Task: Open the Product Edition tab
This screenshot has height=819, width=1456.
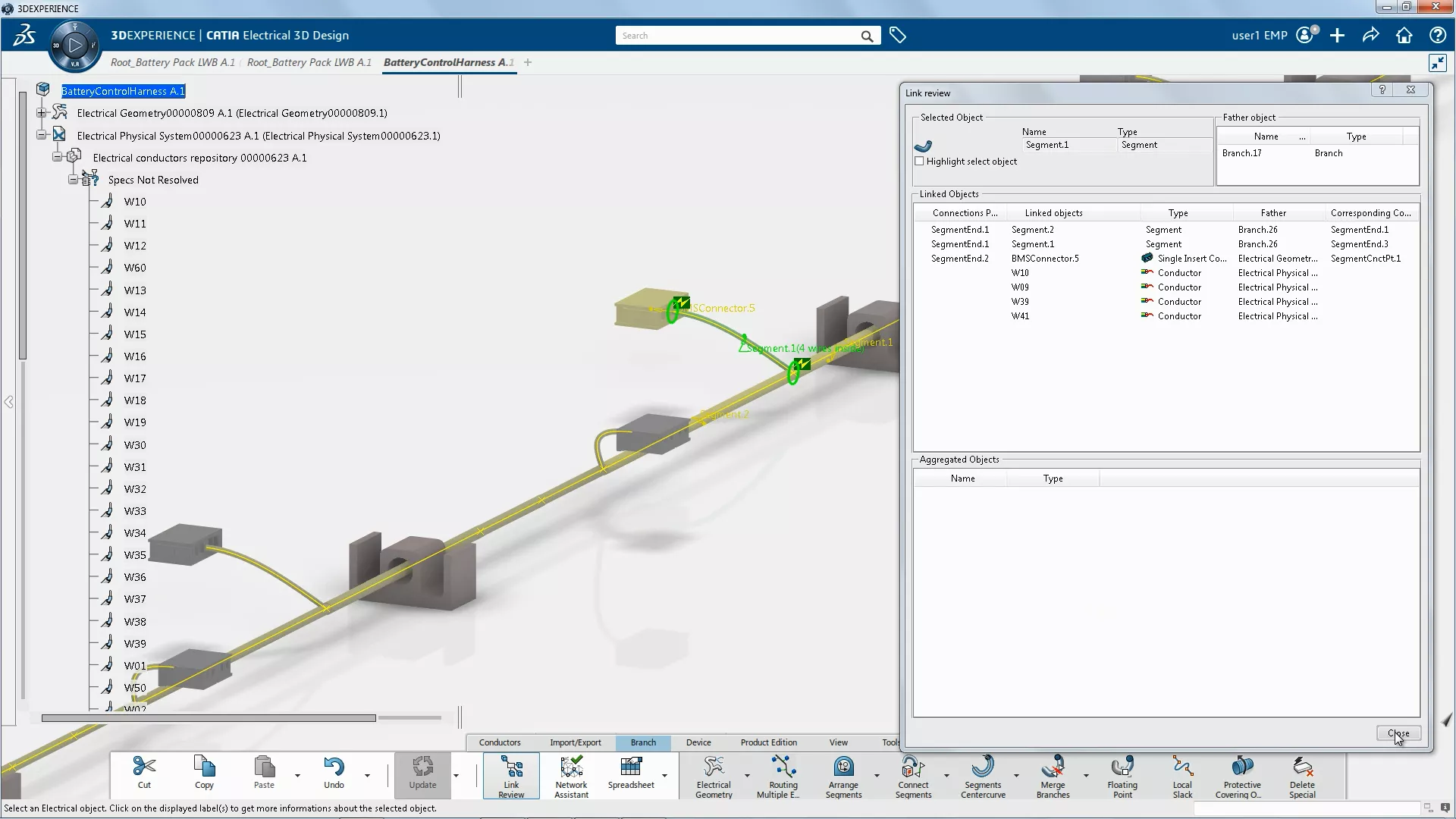Action: pyautogui.click(x=769, y=742)
